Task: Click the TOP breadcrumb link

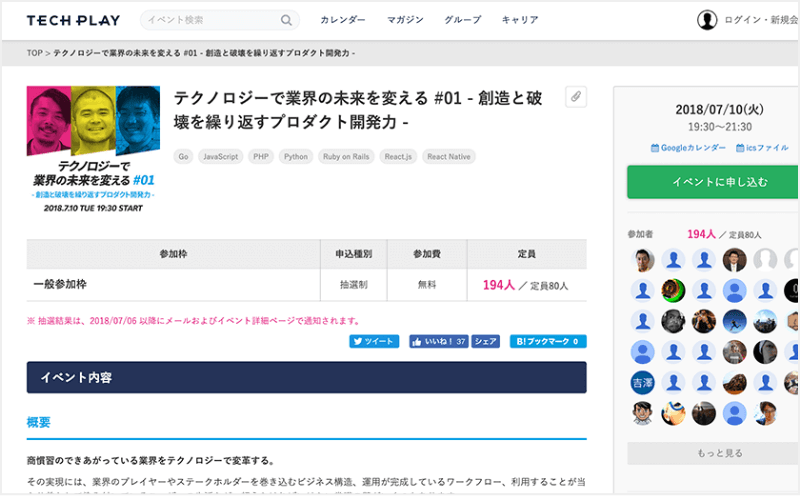Action: tap(35, 52)
